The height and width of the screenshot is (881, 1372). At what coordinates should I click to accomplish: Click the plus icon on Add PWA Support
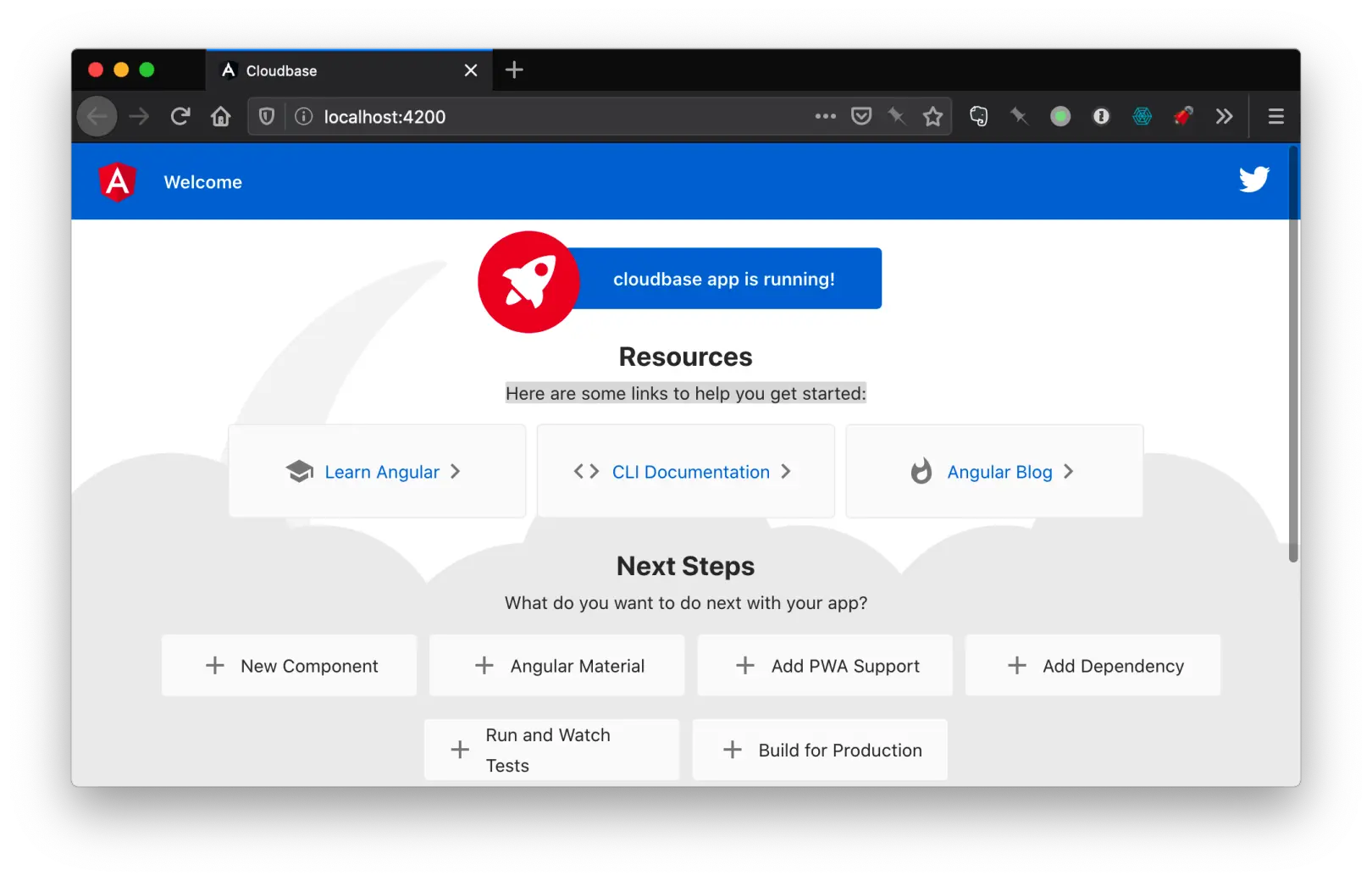[x=745, y=666]
